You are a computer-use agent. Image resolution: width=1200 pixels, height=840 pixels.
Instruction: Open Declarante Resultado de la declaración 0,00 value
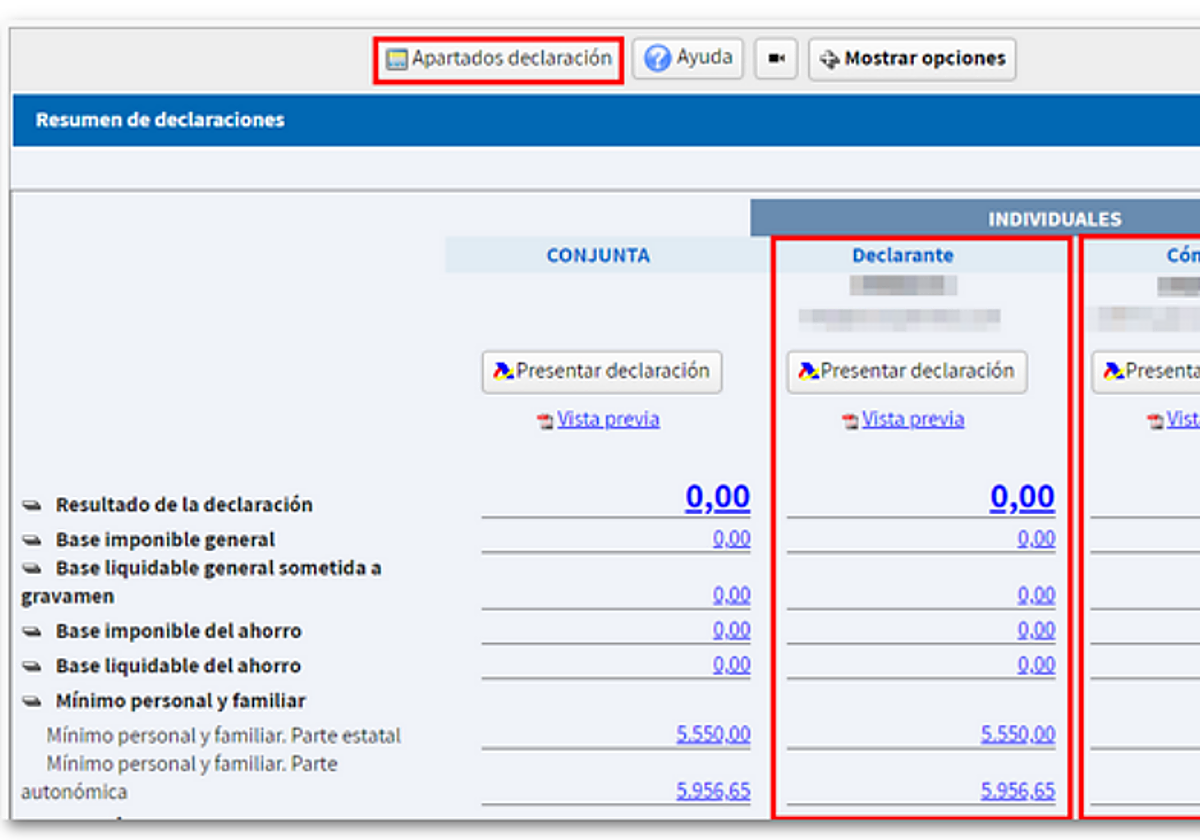1023,497
